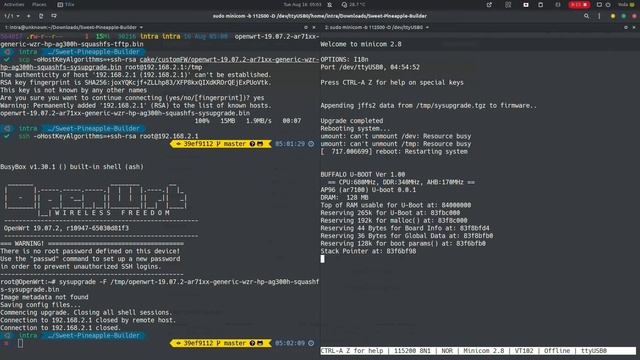Screen dimensions: 640x360
Task: Click the lower '39ef9112 master' git prompt segment
Action: coord(220,343)
